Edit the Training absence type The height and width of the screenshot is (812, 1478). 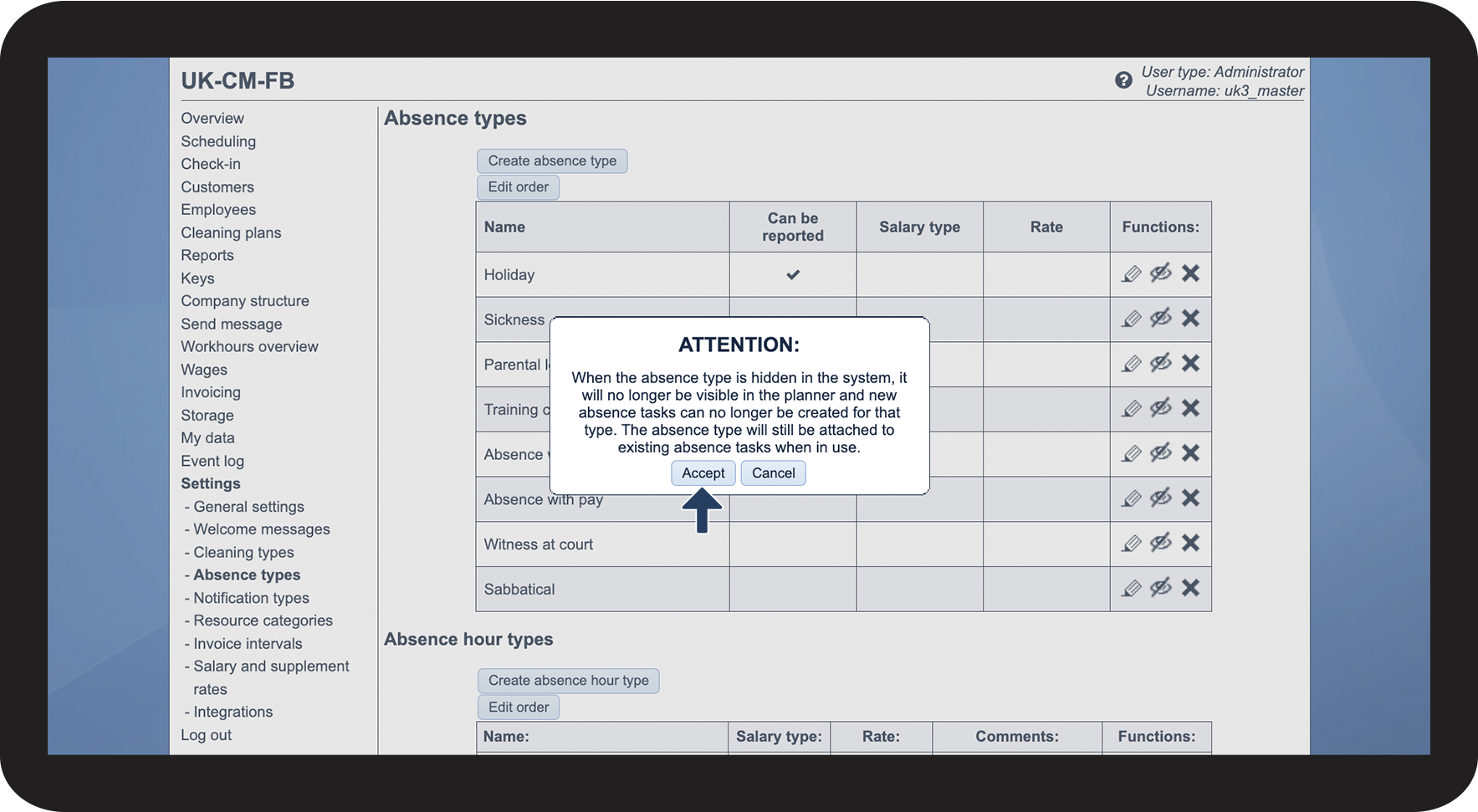pos(1132,409)
